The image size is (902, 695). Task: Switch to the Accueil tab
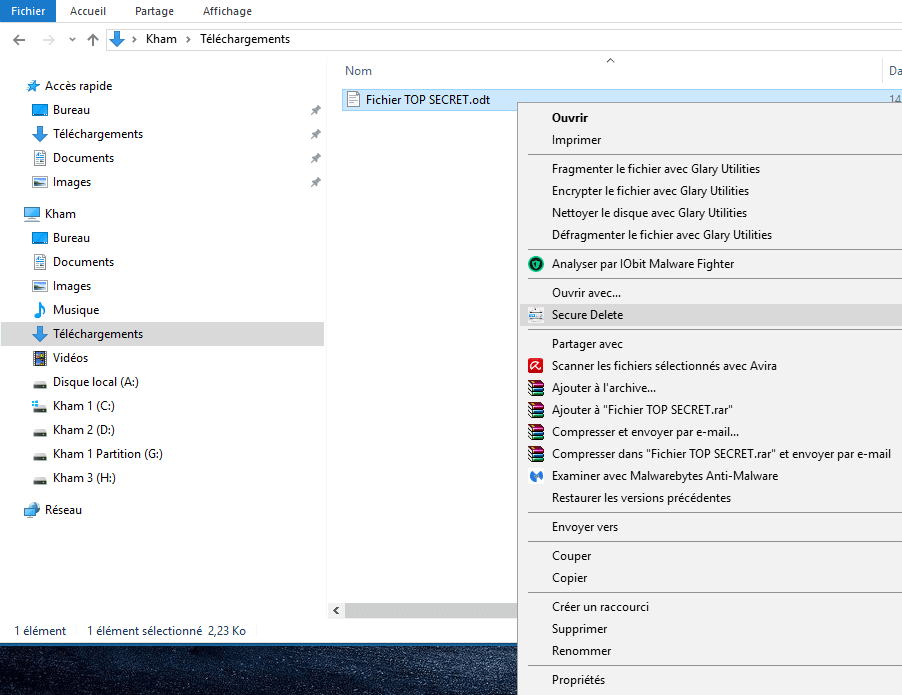pos(88,11)
